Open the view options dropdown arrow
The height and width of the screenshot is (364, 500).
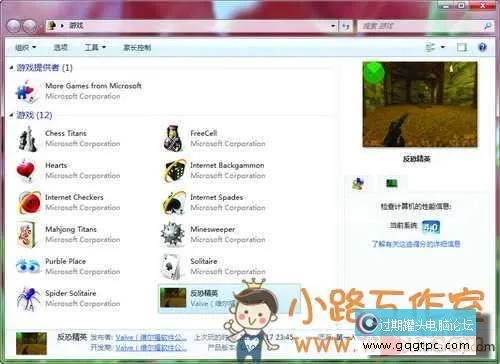[443, 47]
